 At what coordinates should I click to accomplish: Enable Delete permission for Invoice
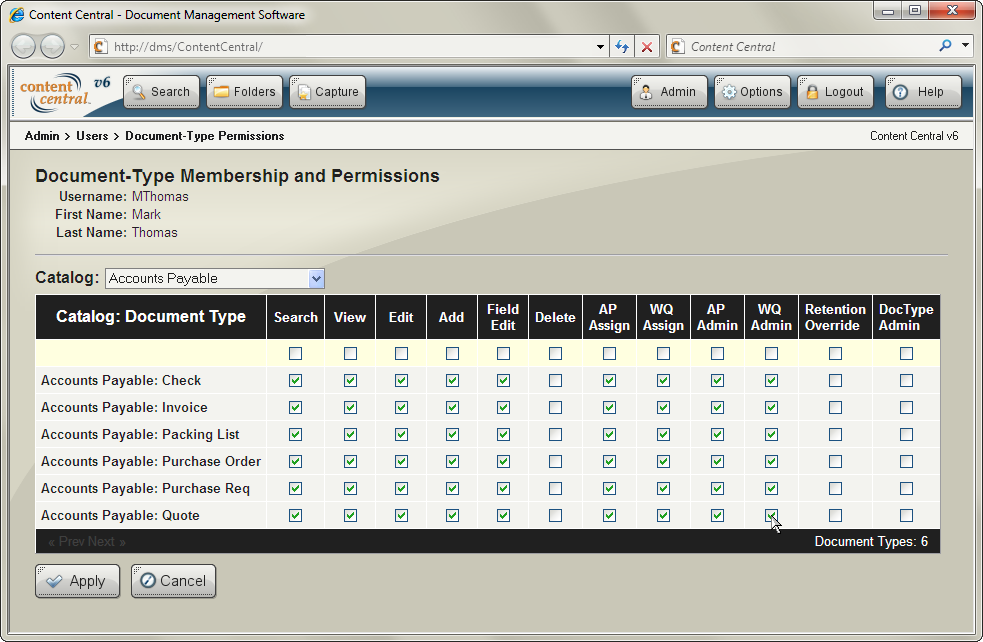tap(555, 408)
